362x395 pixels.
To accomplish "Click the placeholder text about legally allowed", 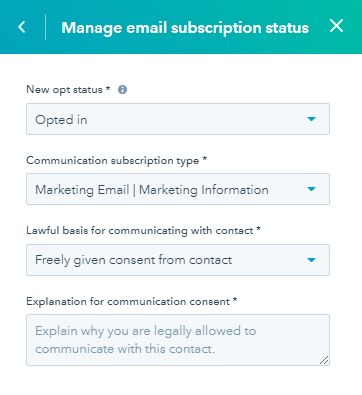I will (x=146, y=340).
